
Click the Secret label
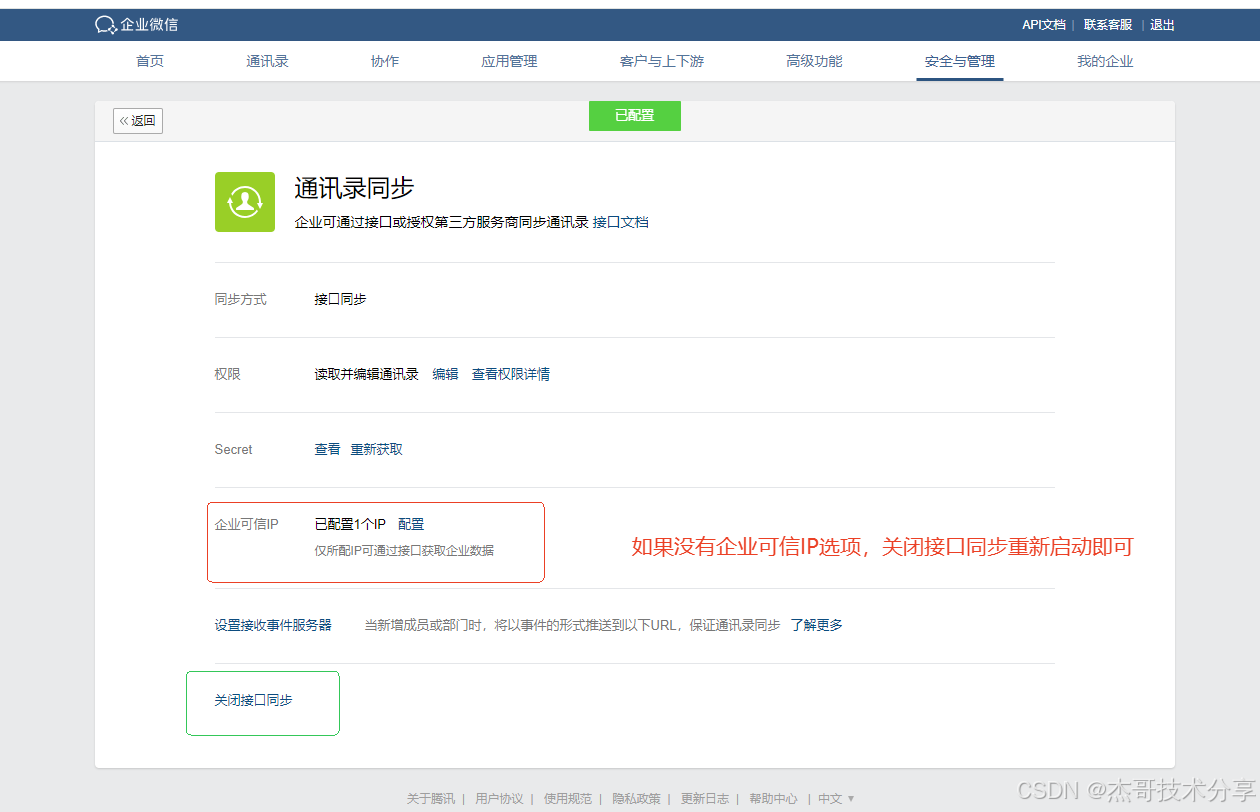point(233,449)
